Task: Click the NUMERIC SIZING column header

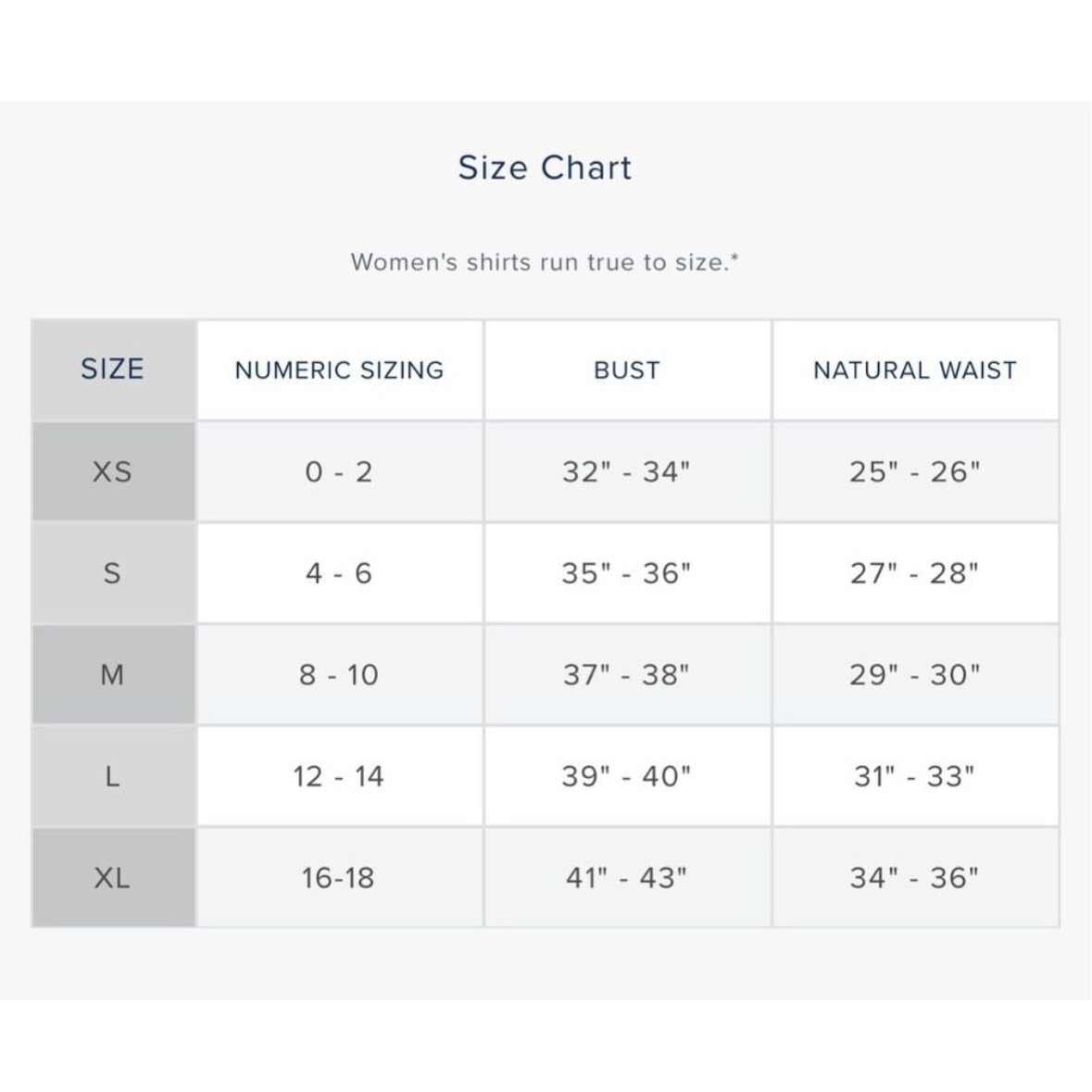Action: pyautogui.click(x=340, y=370)
